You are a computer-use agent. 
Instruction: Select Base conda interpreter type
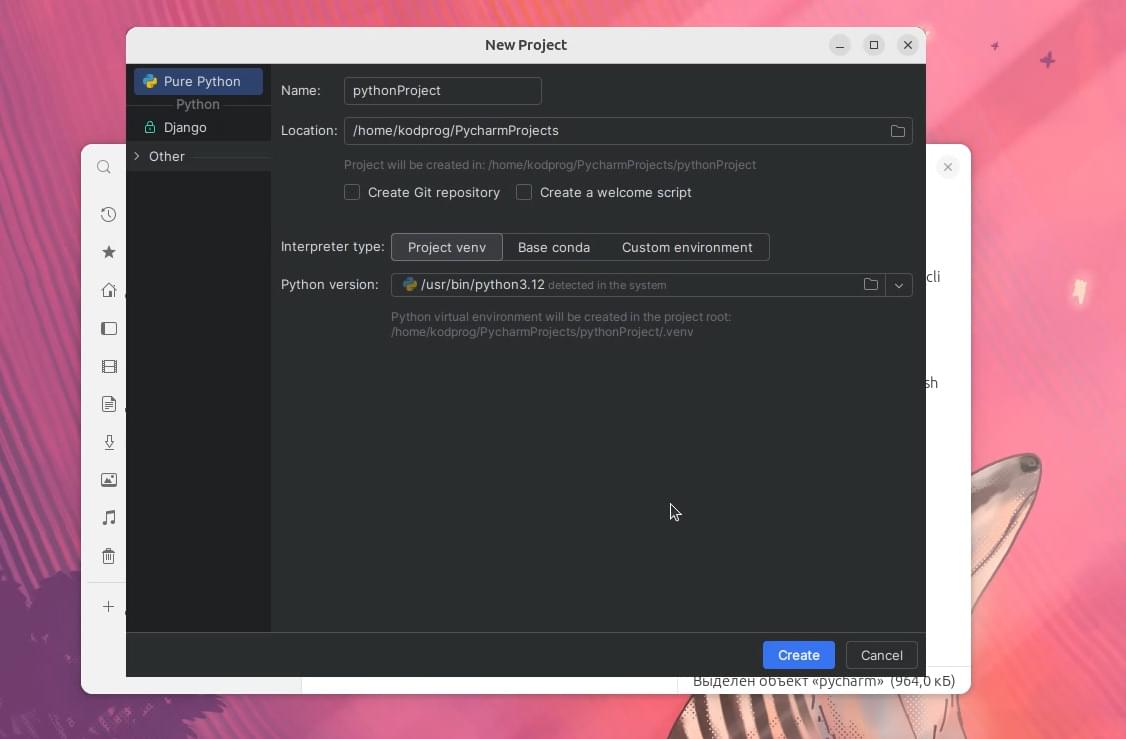(554, 247)
